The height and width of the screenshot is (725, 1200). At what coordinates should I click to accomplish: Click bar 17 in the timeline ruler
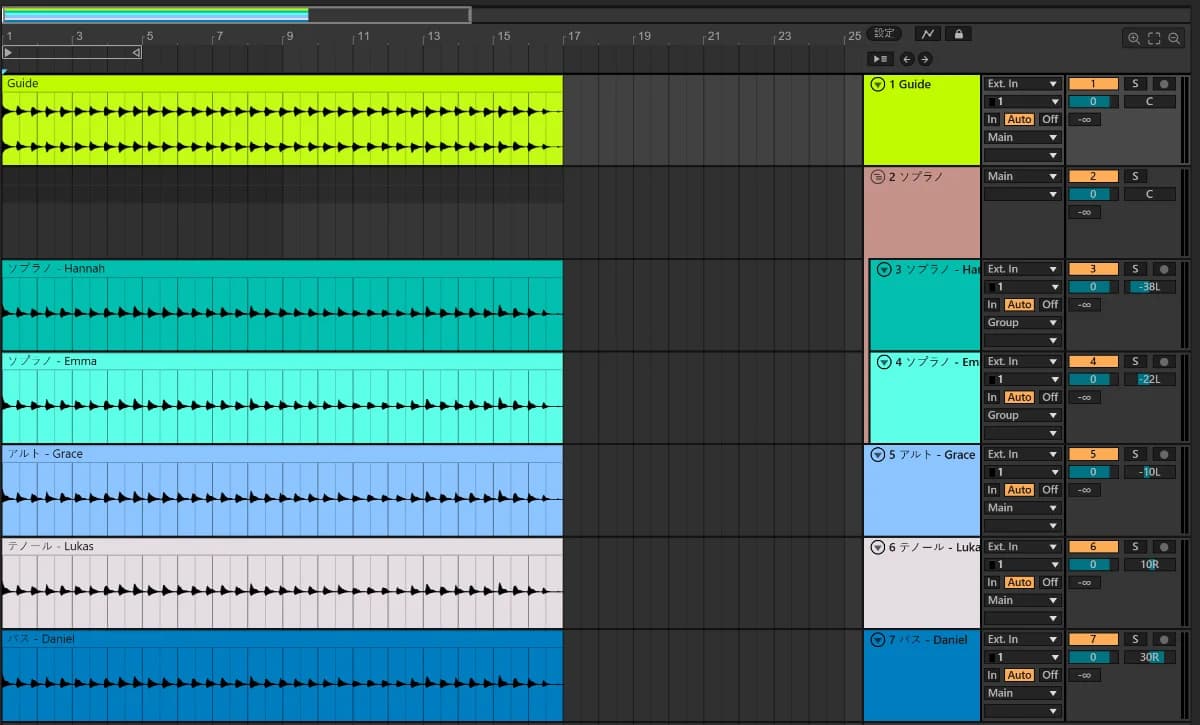[x=574, y=37]
